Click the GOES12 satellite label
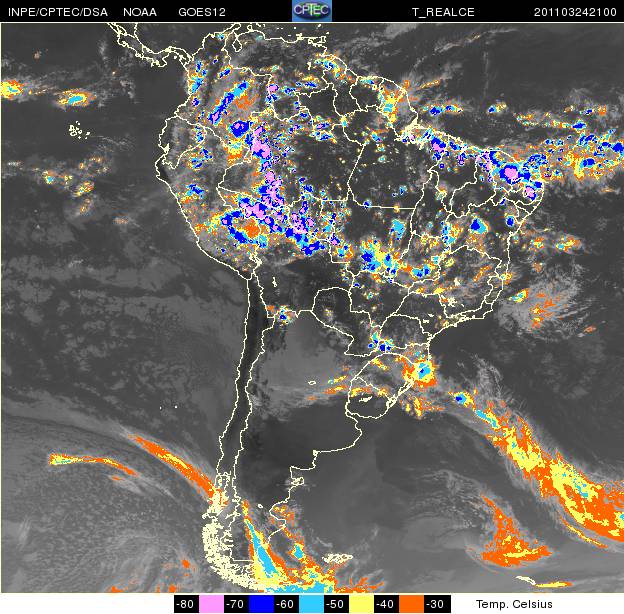624x614 pixels. pyautogui.click(x=202, y=12)
